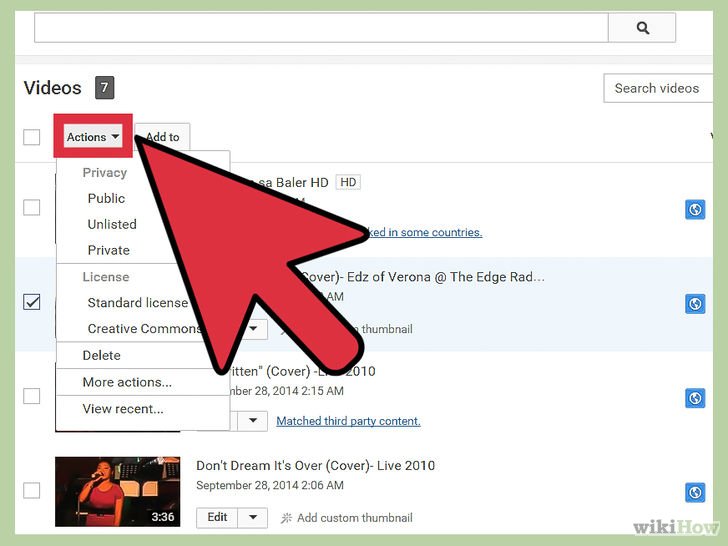Check the box for the September 28 2:15 AM video
Image resolution: width=728 pixels, height=546 pixels.
[x=32, y=396]
